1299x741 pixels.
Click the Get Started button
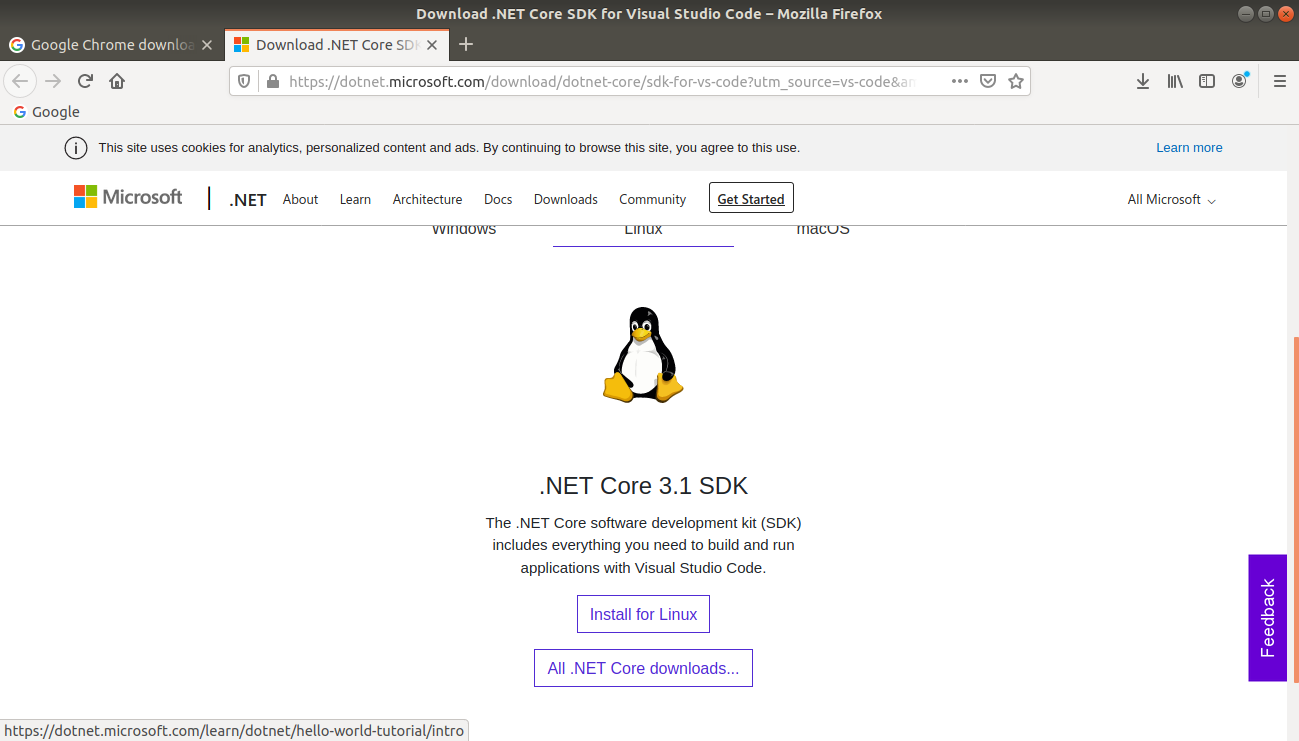[x=751, y=198]
